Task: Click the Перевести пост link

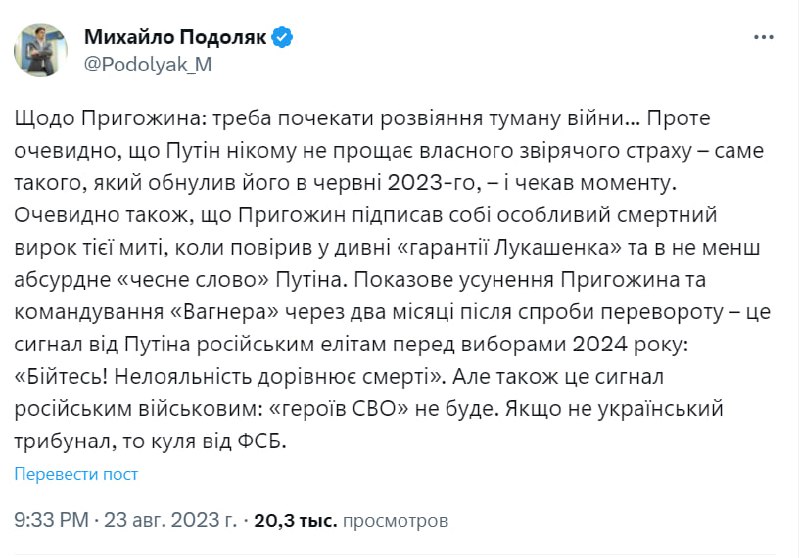Action: pyautogui.click(x=77, y=474)
